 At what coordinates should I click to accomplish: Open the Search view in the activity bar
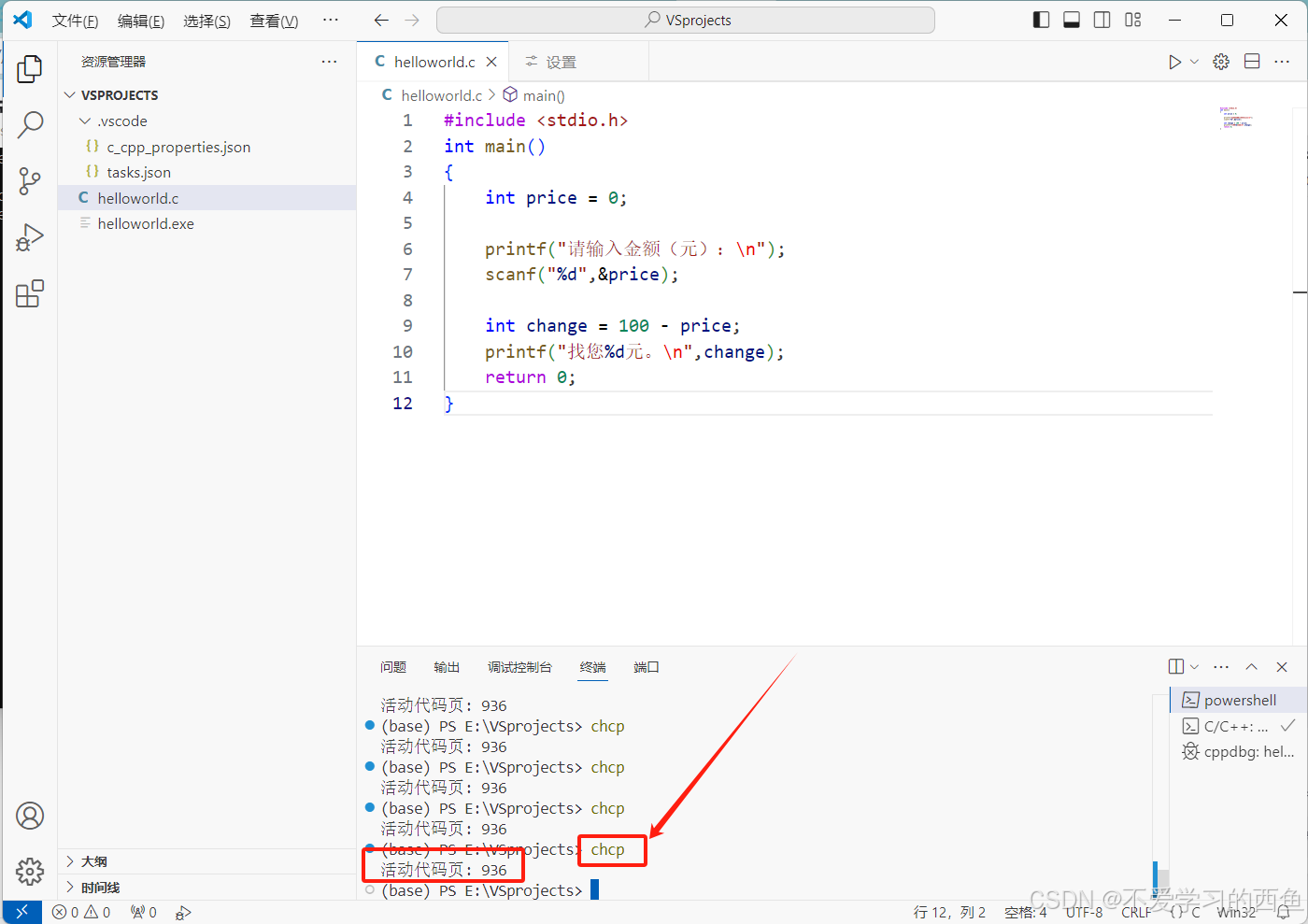pos(30,123)
